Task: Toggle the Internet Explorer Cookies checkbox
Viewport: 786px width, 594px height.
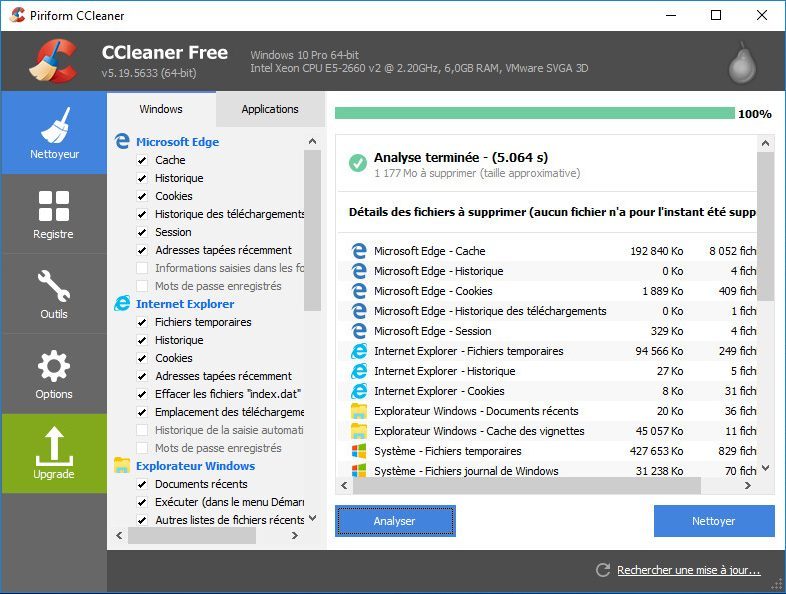Action: tap(142, 358)
